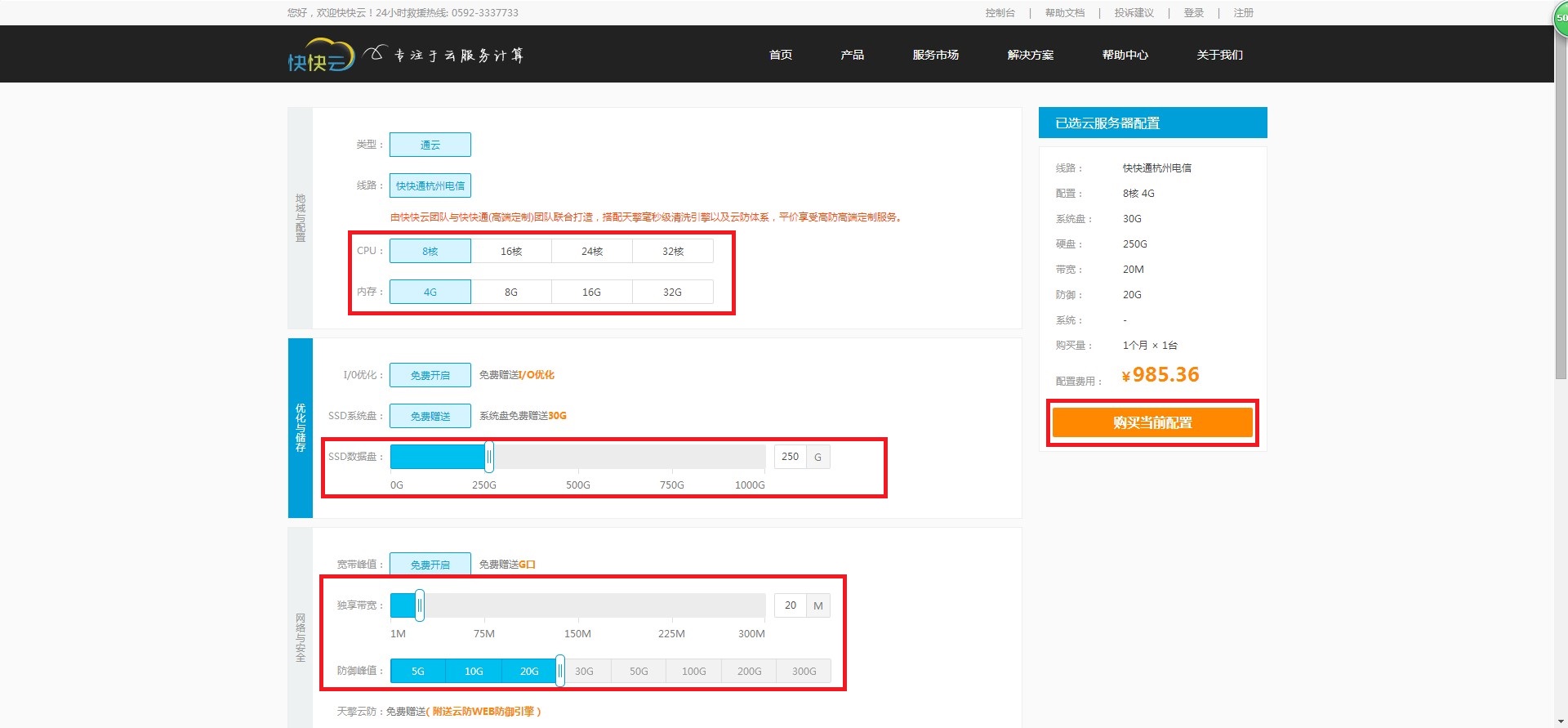The width and height of the screenshot is (1568, 728).
Task: Click the 1个月 × 1台 purchase quantity value
Action: coord(1150,346)
